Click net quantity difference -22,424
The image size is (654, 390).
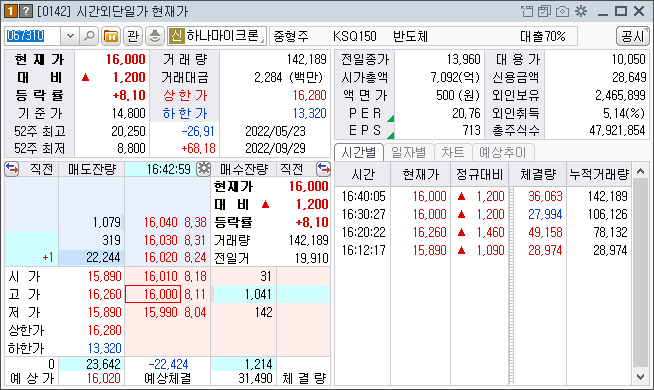(169, 364)
